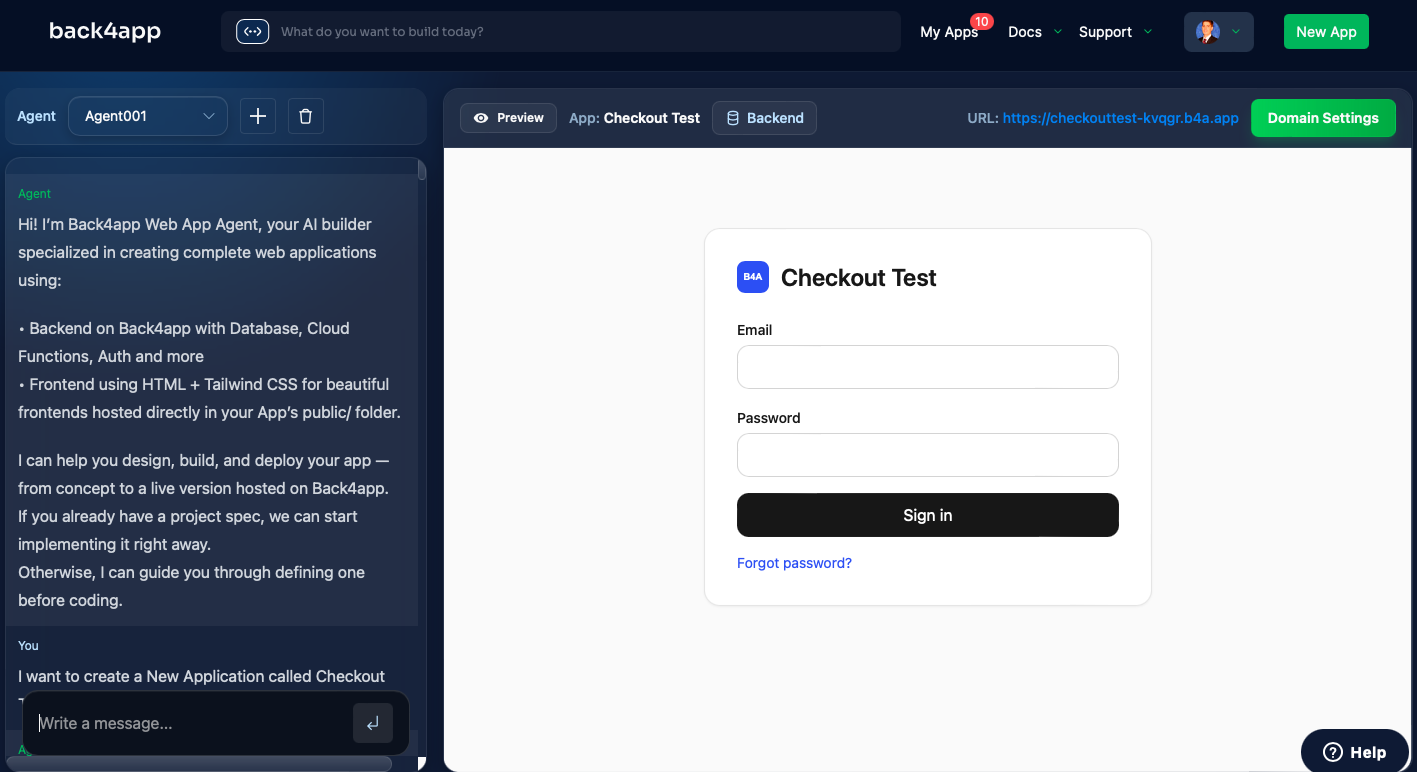Click the New App button
This screenshot has height=772, width=1417.
pyautogui.click(x=1326, y=32)
